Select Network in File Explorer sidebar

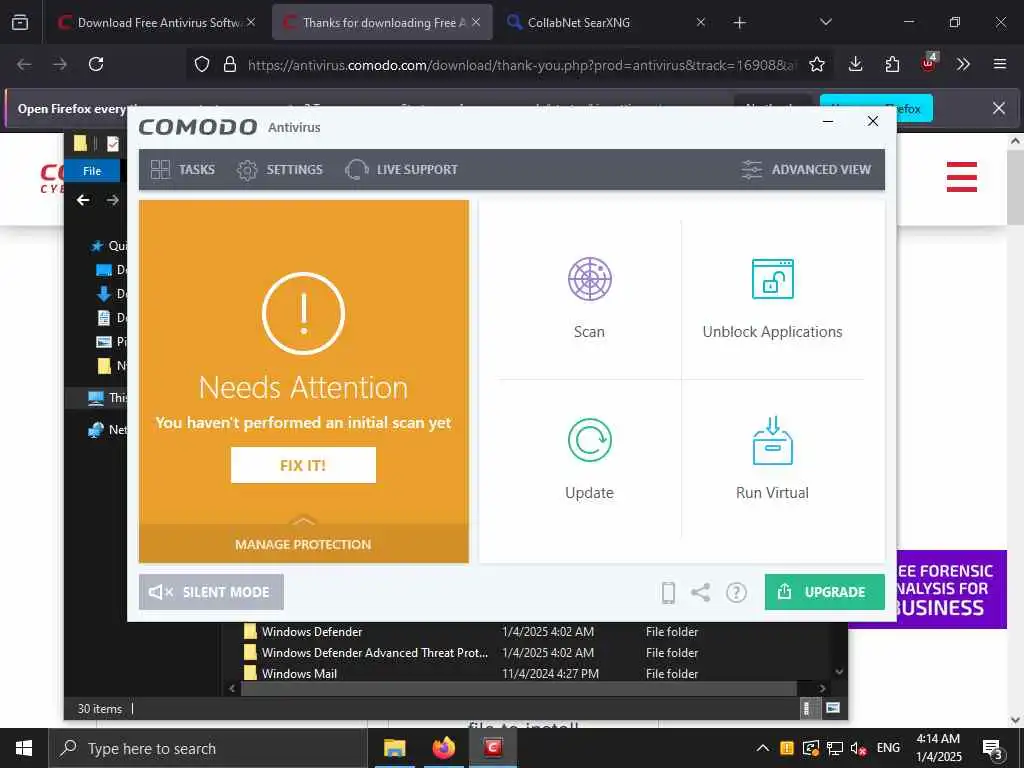pos(106,430)
